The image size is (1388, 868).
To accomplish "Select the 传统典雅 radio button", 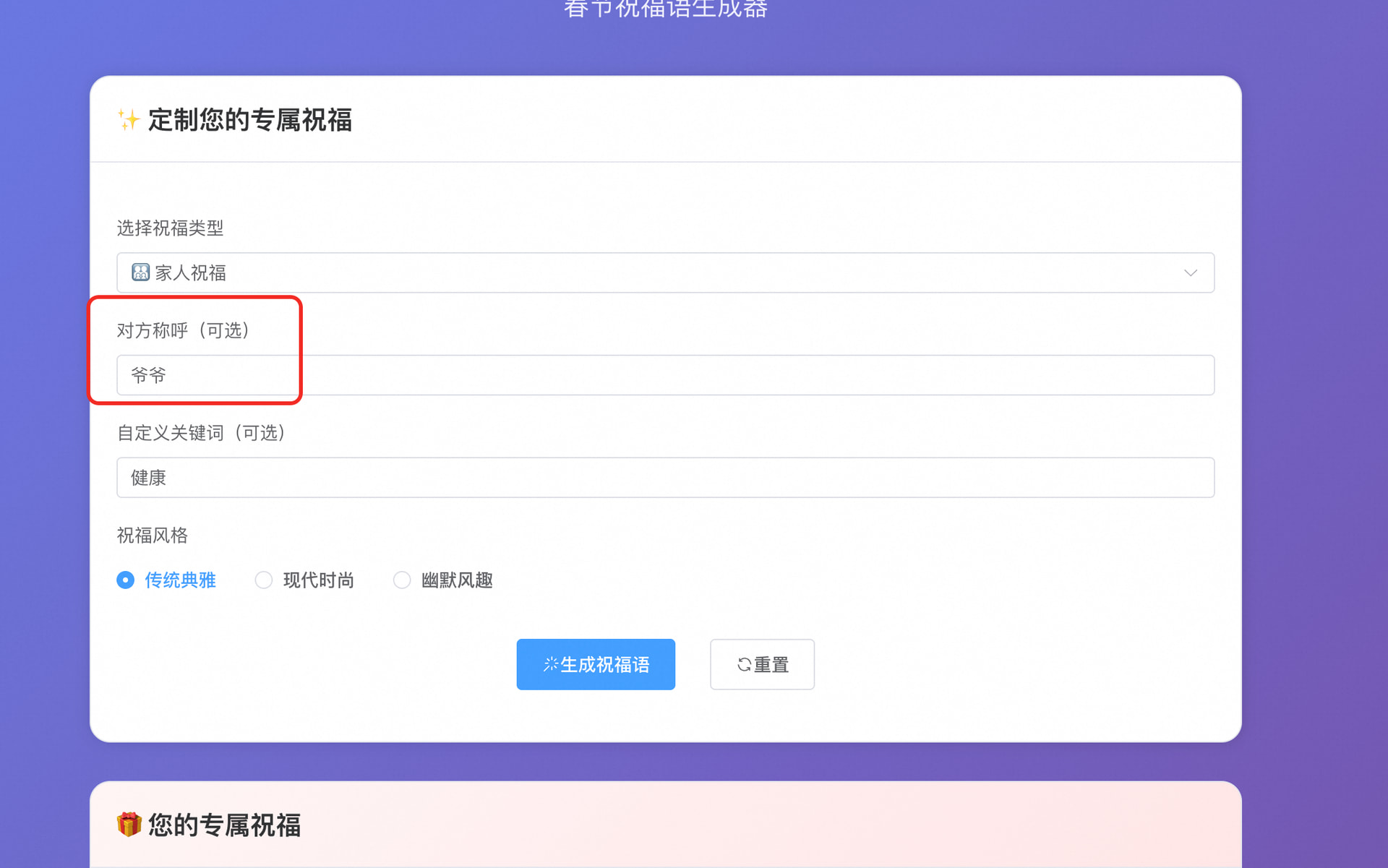I will [126, 580].
